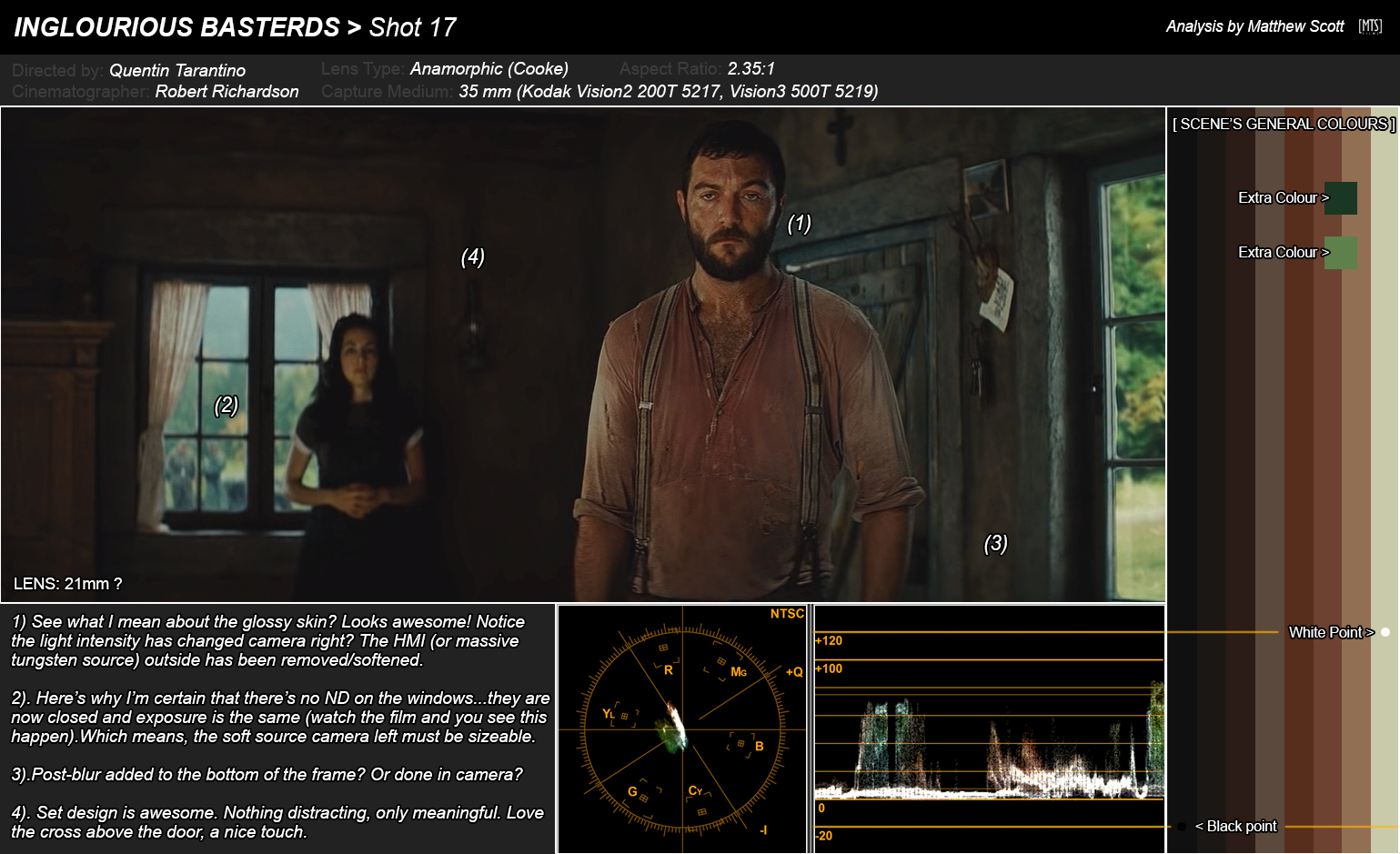This screenshot has height=854, width=1400.
Task: Click the White Point dot
Action: (1385, 632)
